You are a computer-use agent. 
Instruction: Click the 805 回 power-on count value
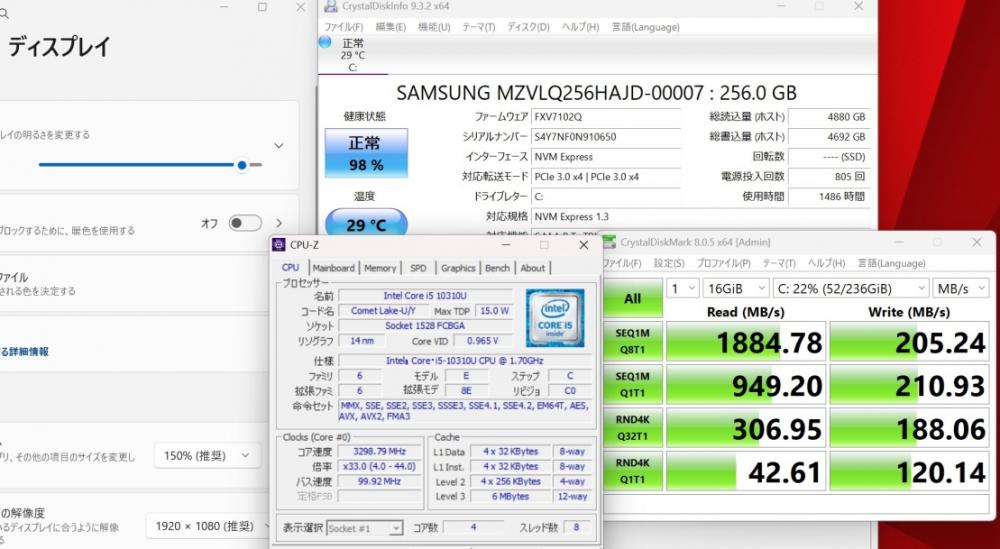829,177
